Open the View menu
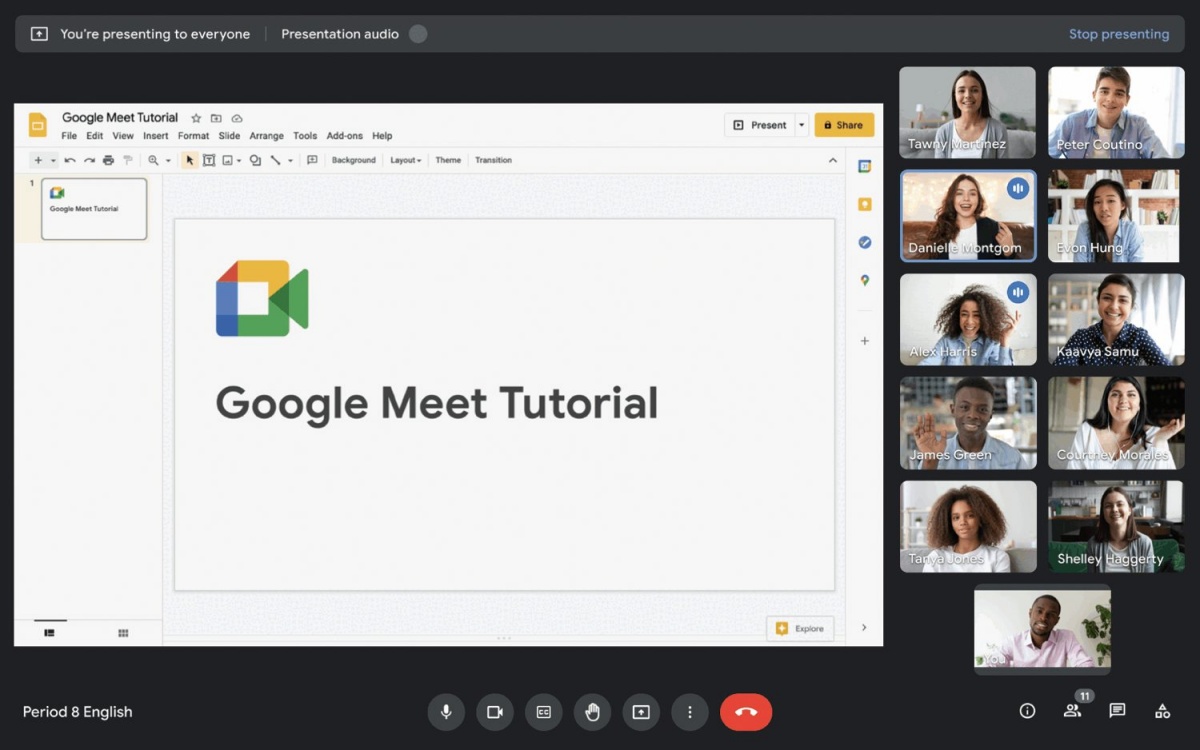Viewport: 1200px width, 750px height. click(x=123, y=136)
